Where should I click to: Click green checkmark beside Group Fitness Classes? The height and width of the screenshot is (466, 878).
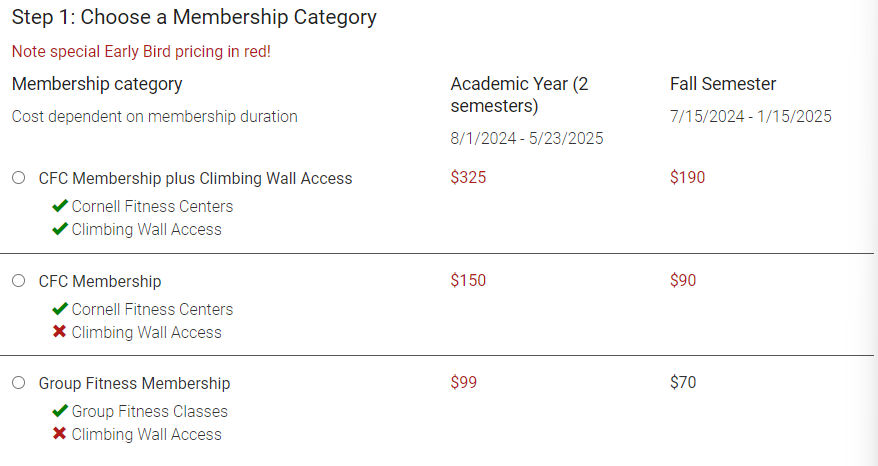pyautogui.click(x=60, y=411)
